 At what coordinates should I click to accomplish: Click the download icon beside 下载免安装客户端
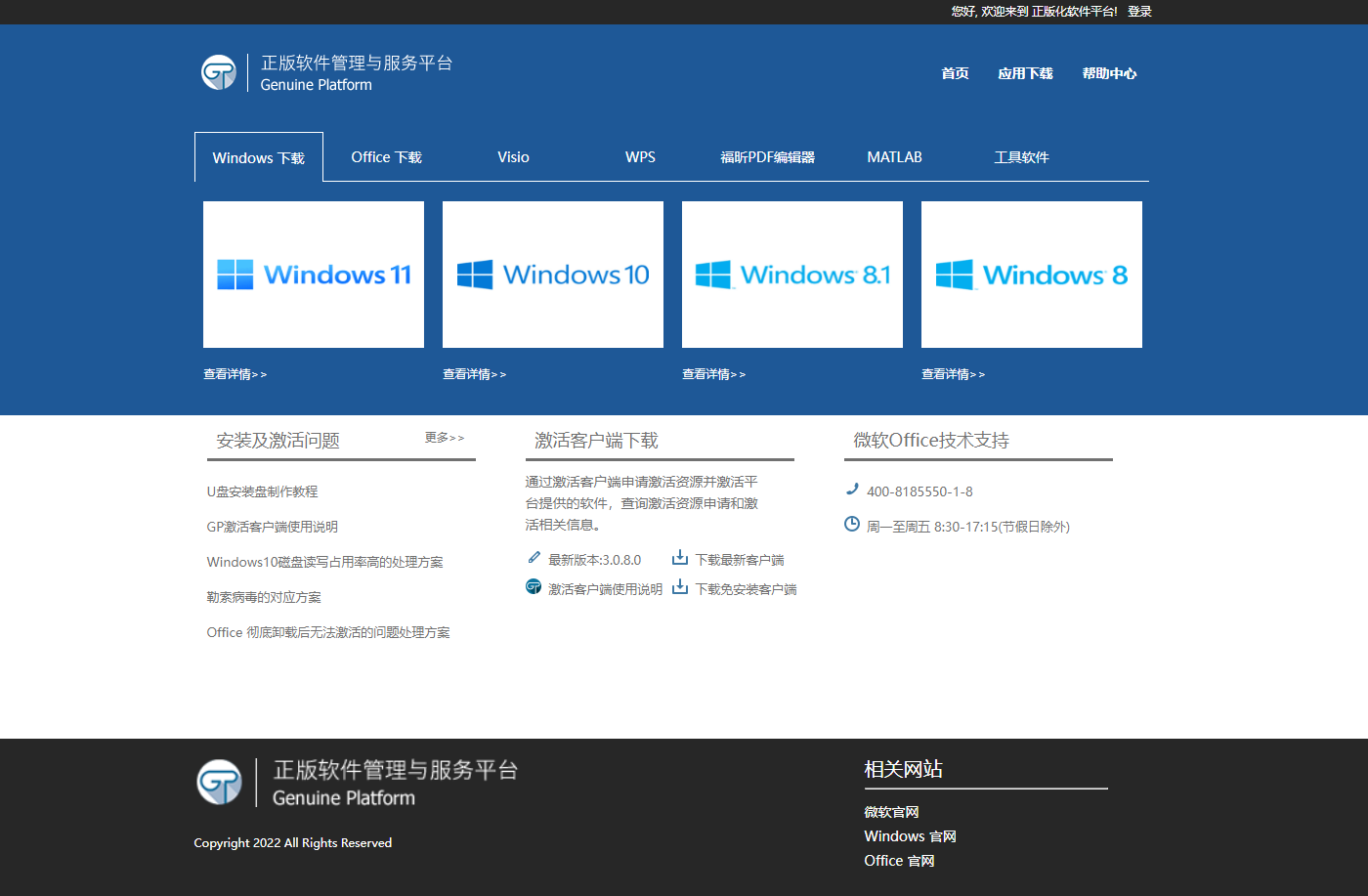pos(680,587)
